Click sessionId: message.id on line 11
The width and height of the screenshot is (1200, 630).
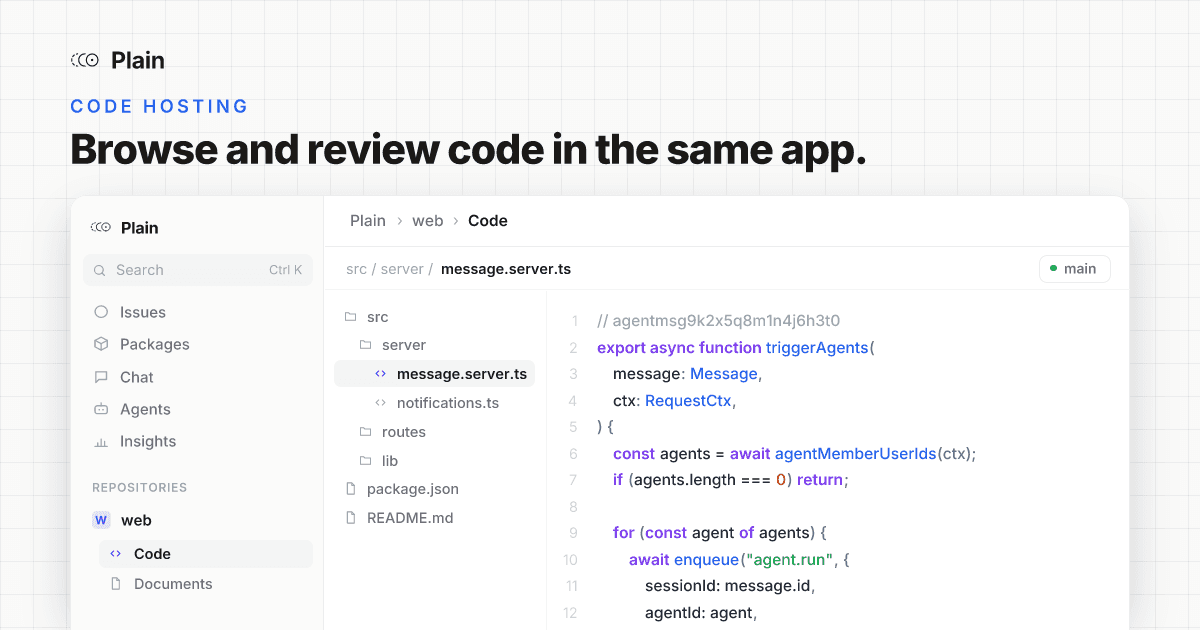coord(730,586)
